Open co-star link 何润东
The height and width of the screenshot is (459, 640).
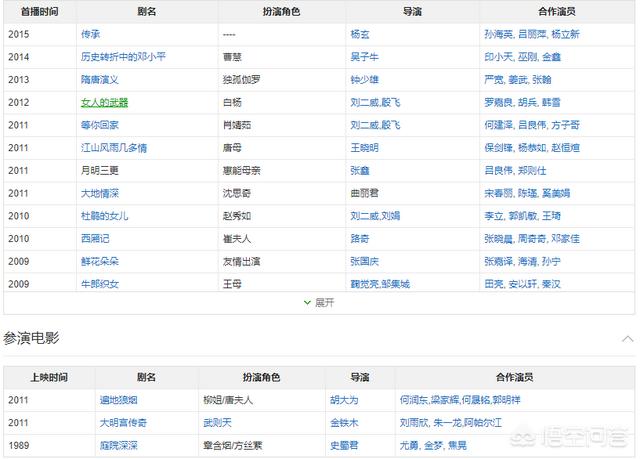(413, 400)
